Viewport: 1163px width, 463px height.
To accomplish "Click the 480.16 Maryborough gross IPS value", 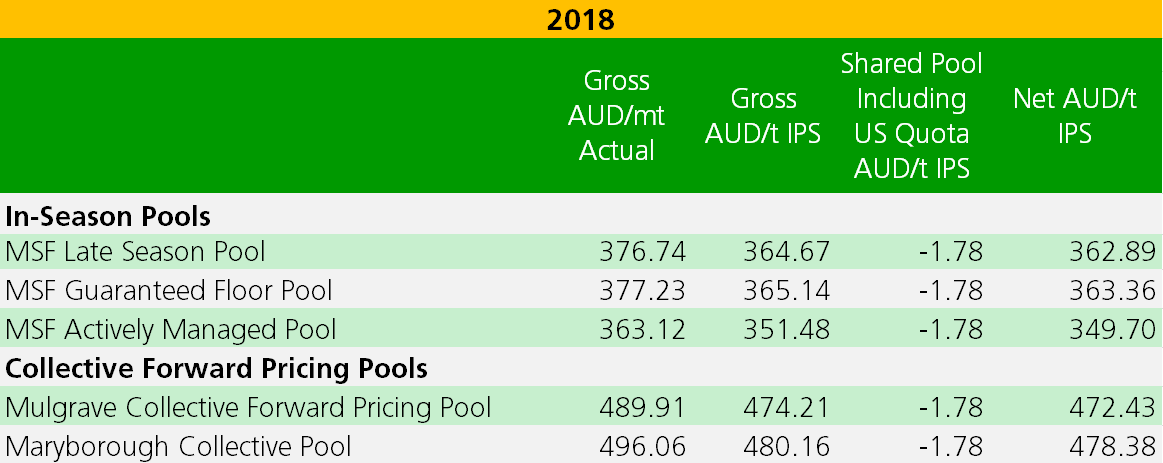I will pos(787,447).
